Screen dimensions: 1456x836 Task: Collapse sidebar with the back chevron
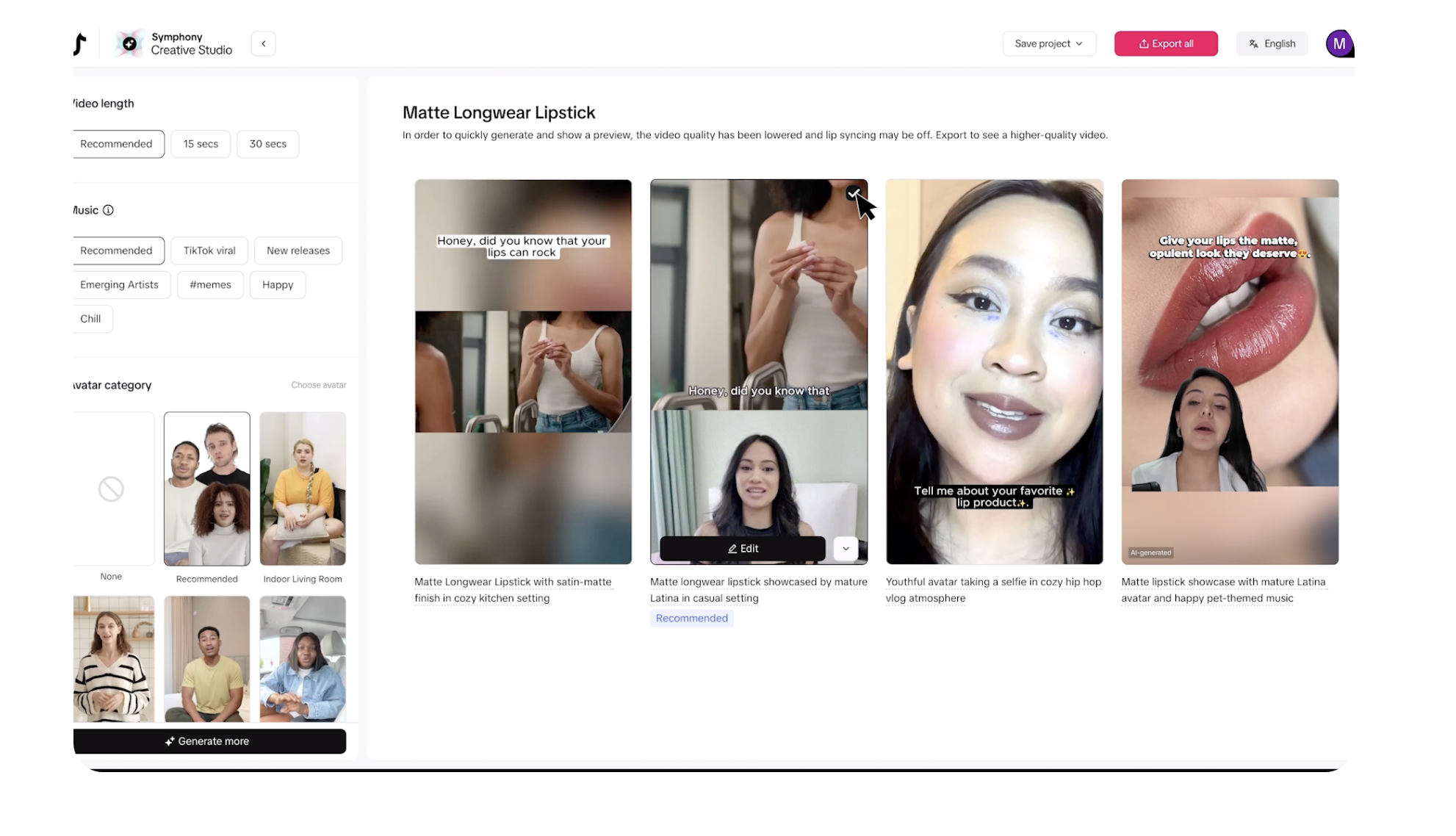coord(263,44)
